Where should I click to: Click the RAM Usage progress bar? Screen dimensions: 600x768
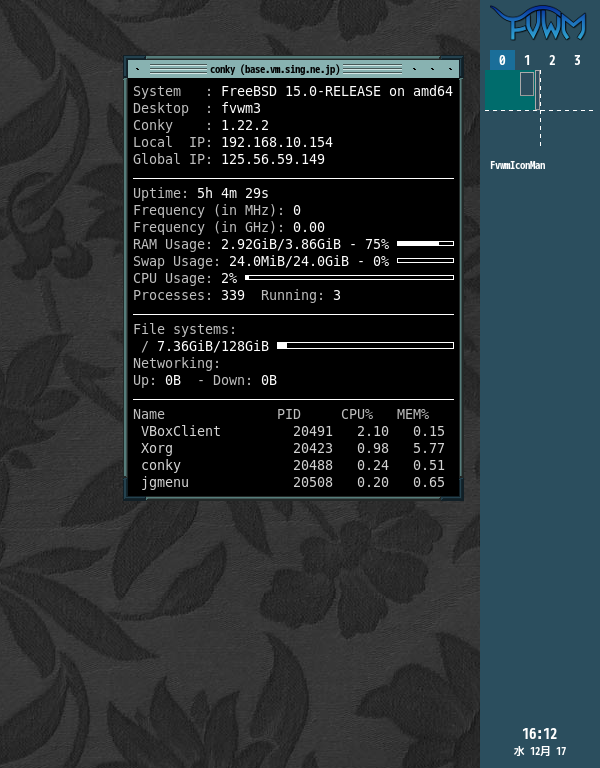tap(425, 244)
